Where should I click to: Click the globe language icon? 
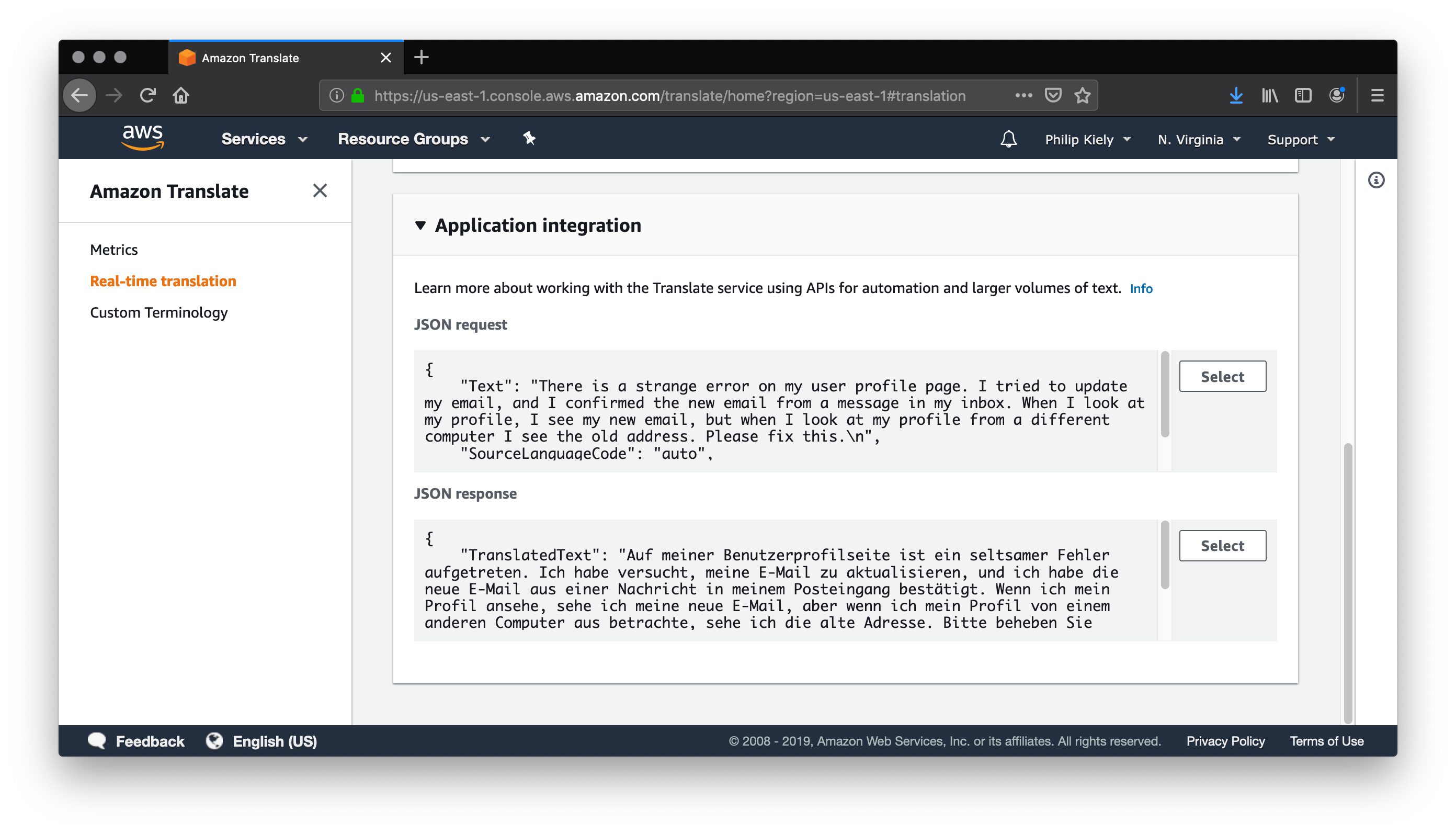point(214,741)
